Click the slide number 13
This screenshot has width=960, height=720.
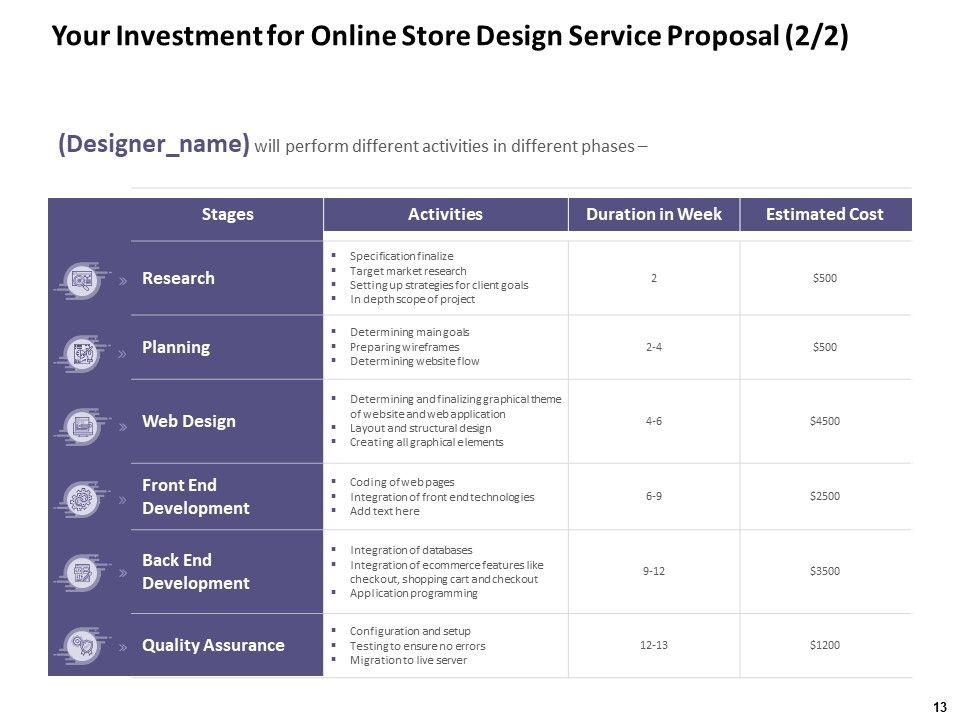940,707
